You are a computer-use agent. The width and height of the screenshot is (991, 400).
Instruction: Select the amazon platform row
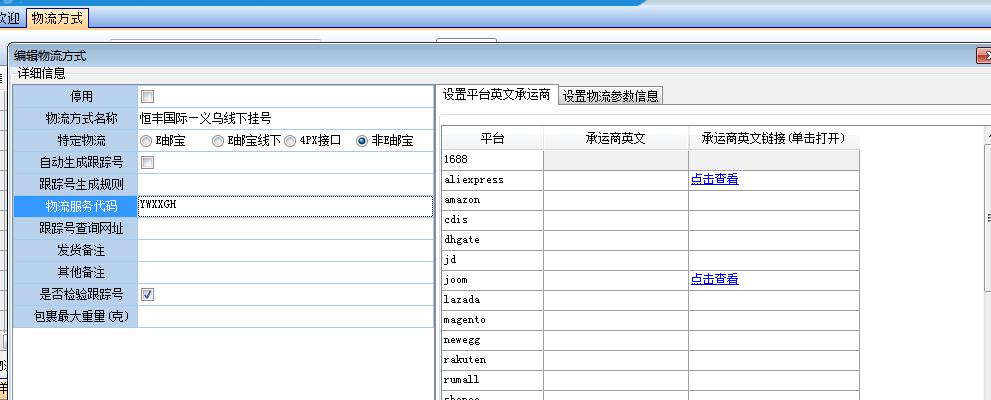tap(650, 200)
